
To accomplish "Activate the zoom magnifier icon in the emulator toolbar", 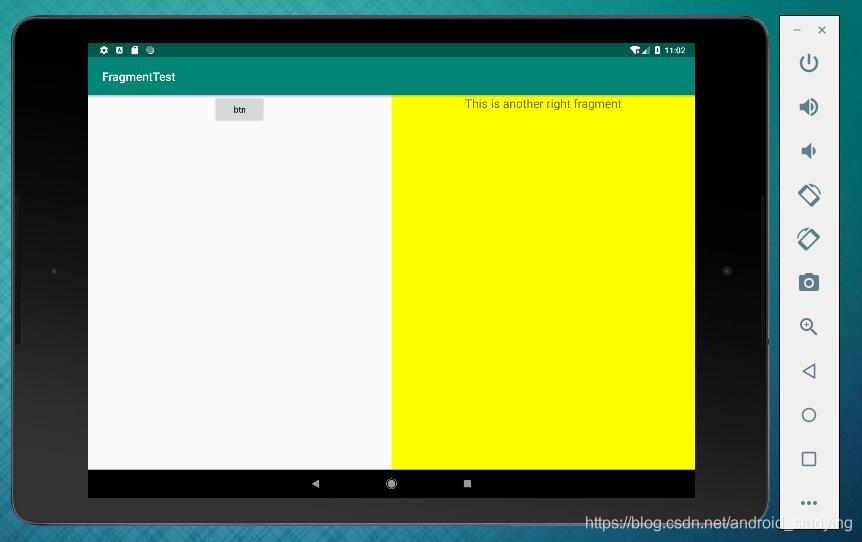I will click(809, 327).
